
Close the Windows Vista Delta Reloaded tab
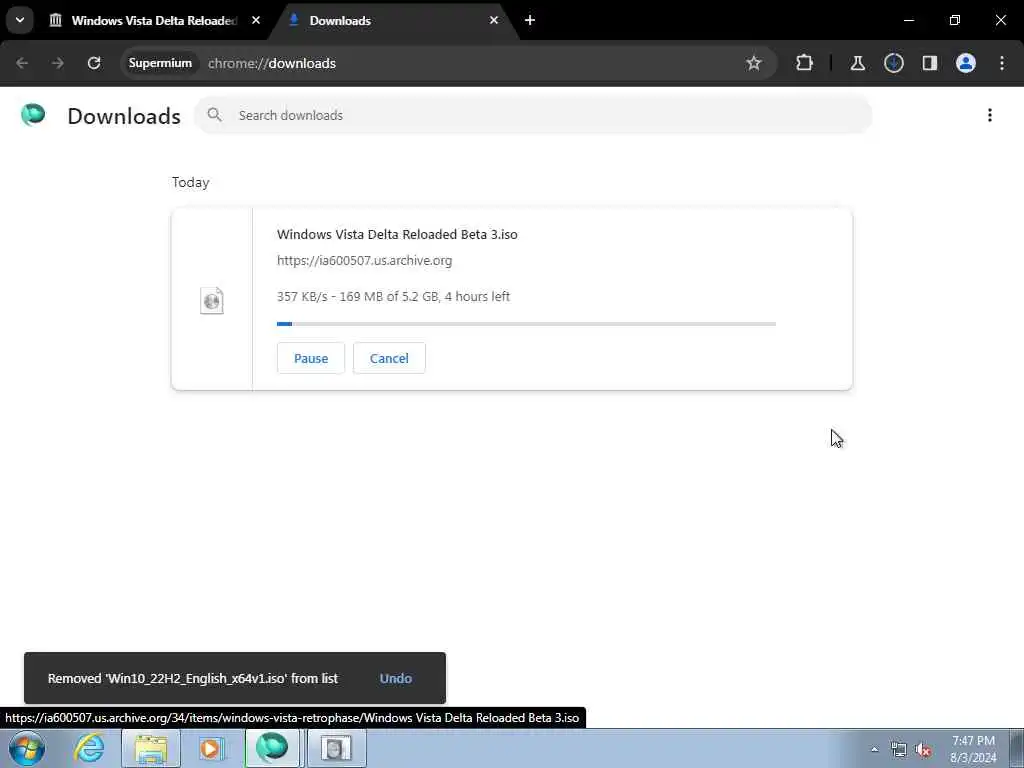point(256,20)
